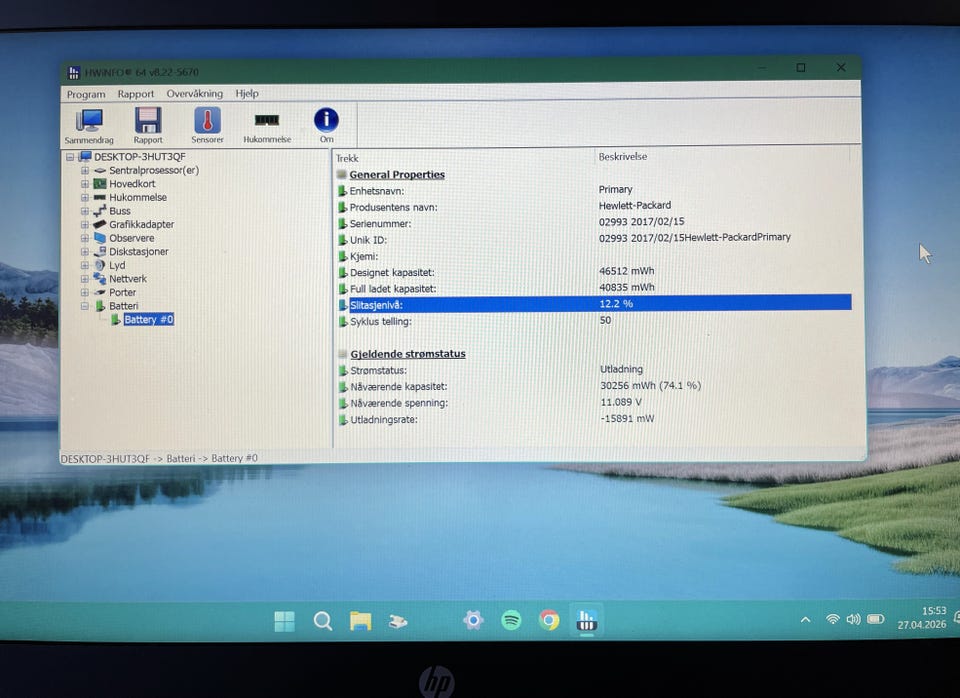Screen dimensions: 960x698
Task: Select the Gjeldende strømstatus heading
Action: (x=408, y=354)
